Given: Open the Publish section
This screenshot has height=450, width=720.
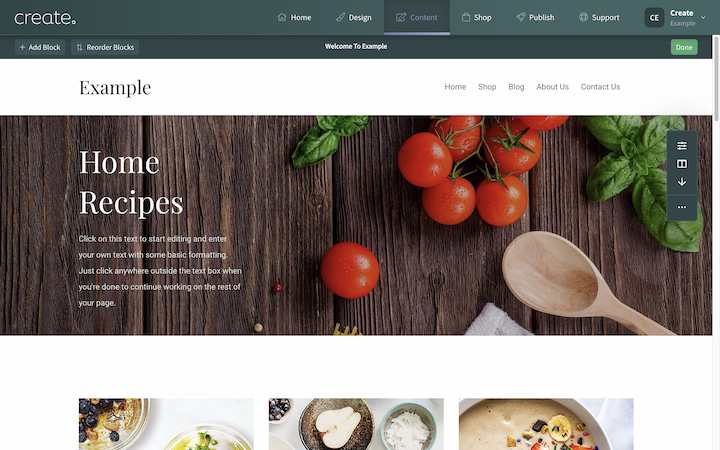Looking at the screenshot, I should [x=535, y=17].
